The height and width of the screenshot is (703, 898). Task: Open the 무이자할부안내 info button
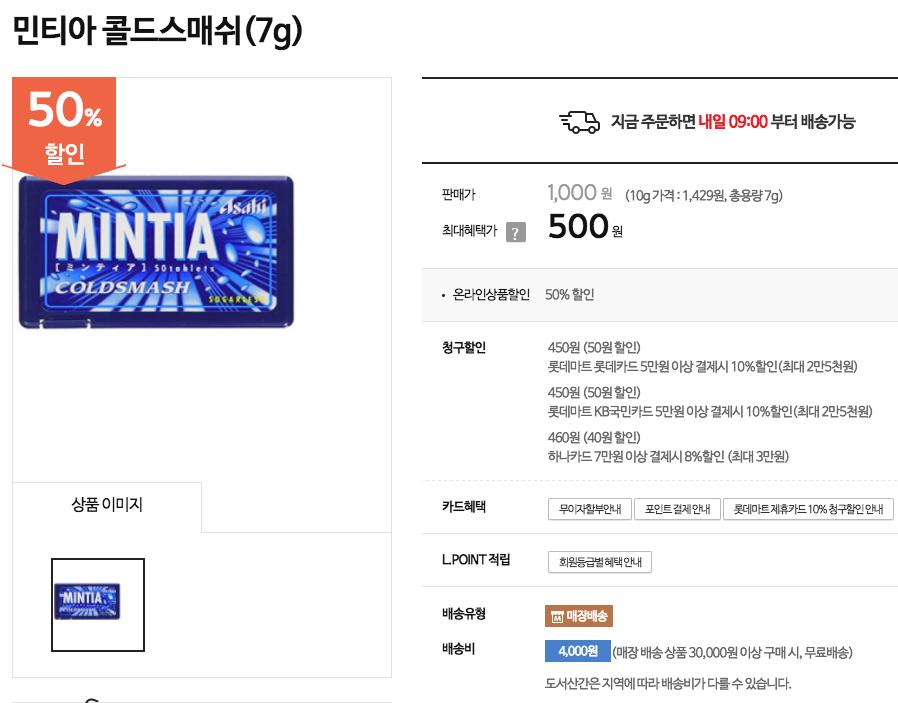click(x=590, y=509)
